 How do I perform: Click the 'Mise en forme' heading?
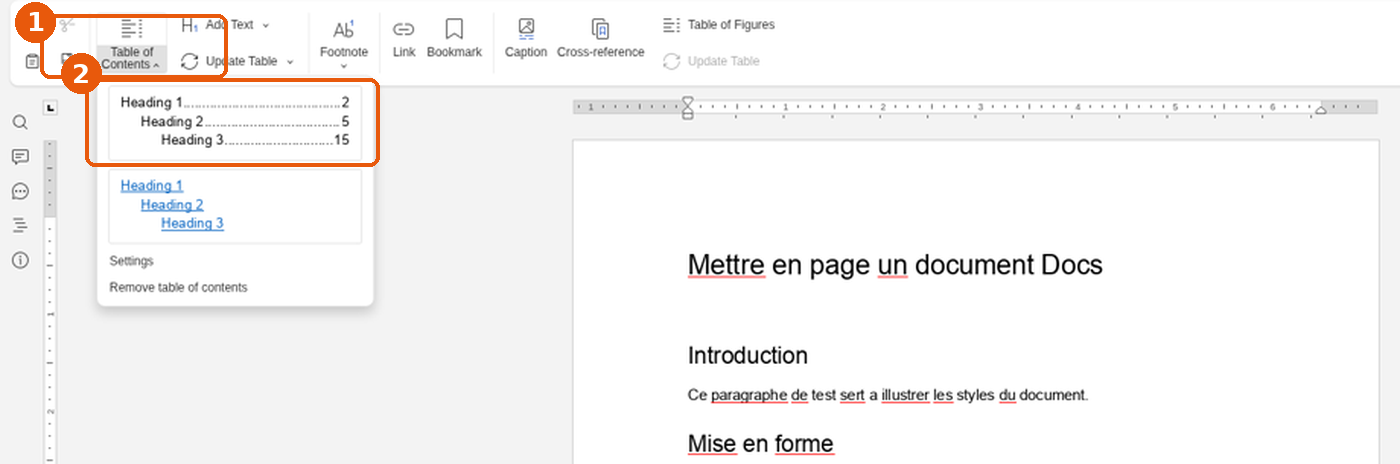pos(760,443)
